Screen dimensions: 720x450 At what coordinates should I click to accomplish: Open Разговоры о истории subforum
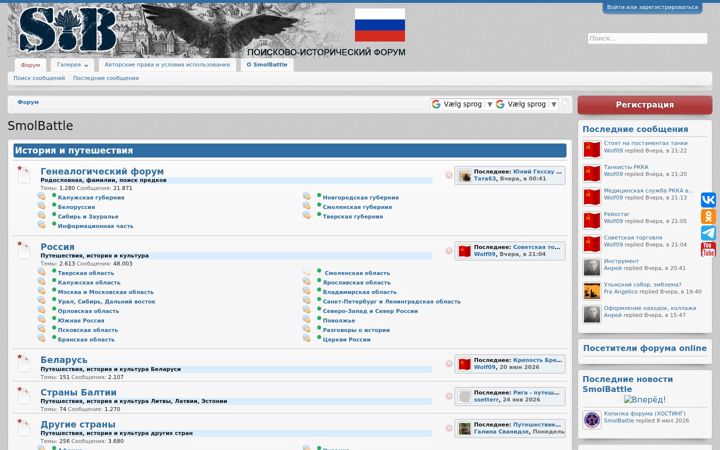point(356,330)
